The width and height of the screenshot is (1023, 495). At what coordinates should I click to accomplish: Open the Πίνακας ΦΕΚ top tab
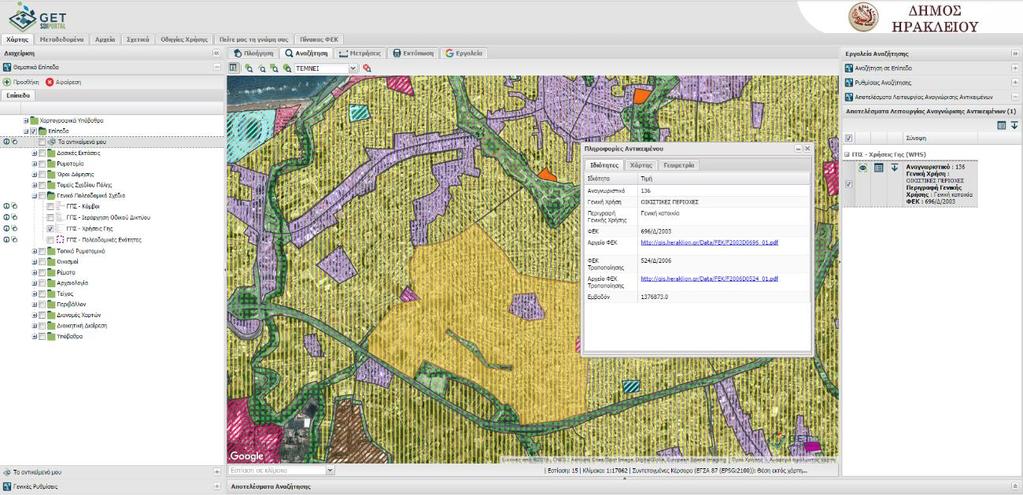pyautogui.click(x=319, y=39)
